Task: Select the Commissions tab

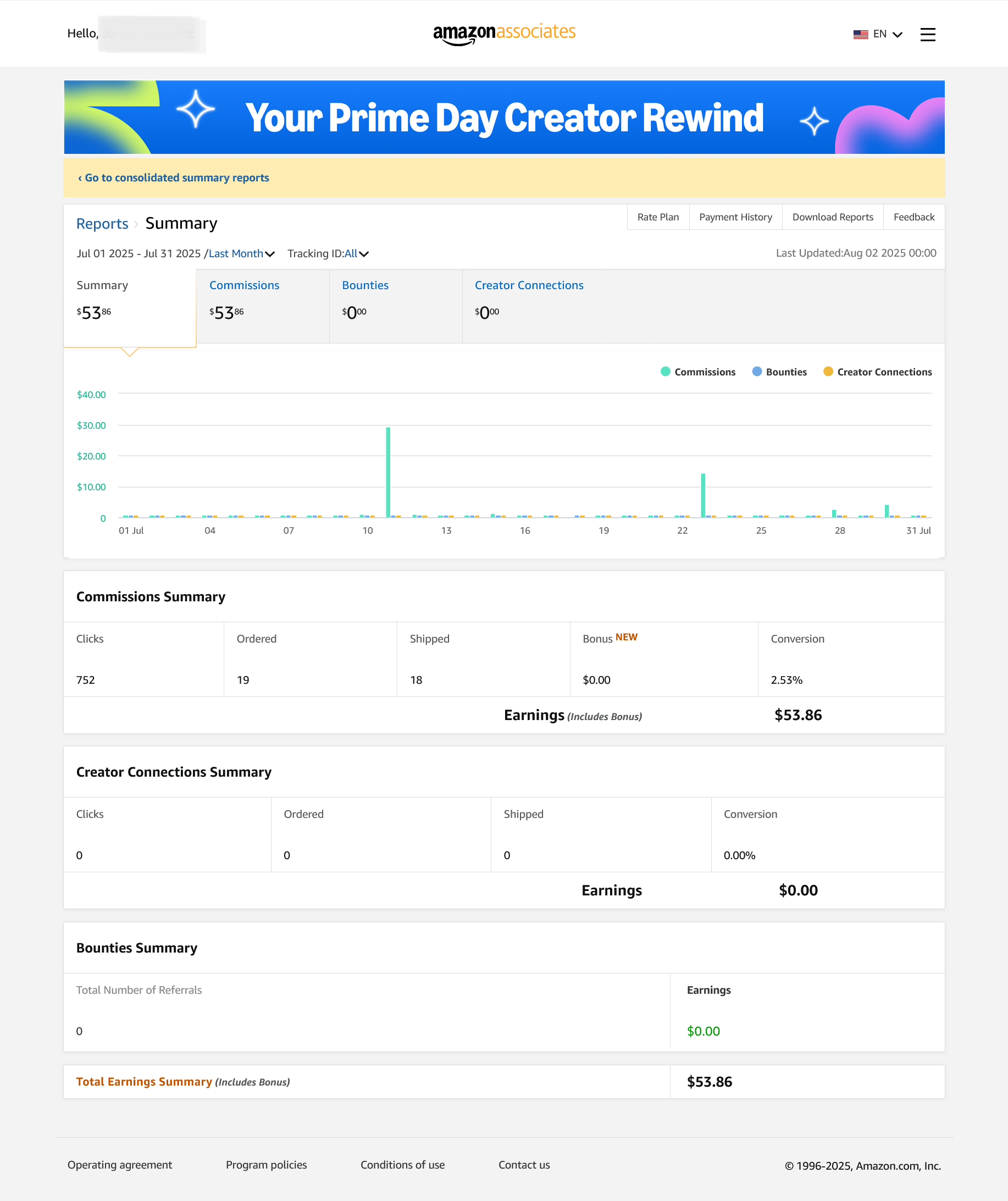Action: tap(262, 306)
